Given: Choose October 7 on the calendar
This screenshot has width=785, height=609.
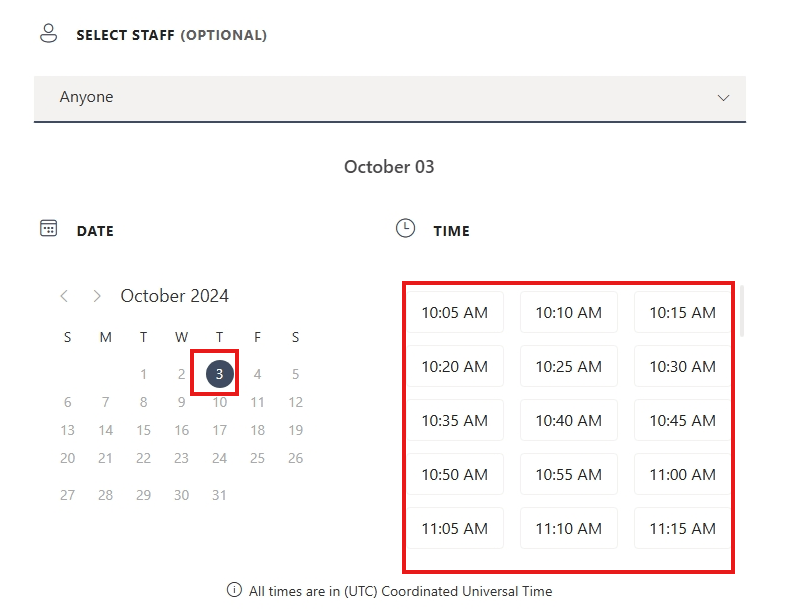Looking at the screenshot, I should tap(105, 402).
